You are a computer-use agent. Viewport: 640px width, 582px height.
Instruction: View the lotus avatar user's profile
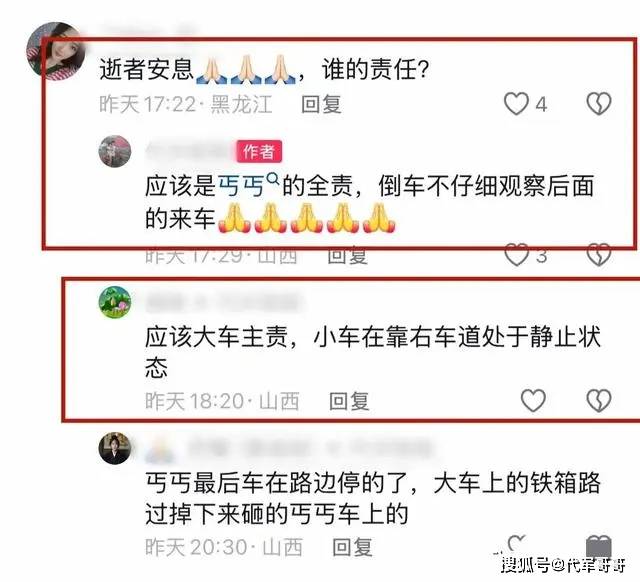115,302
